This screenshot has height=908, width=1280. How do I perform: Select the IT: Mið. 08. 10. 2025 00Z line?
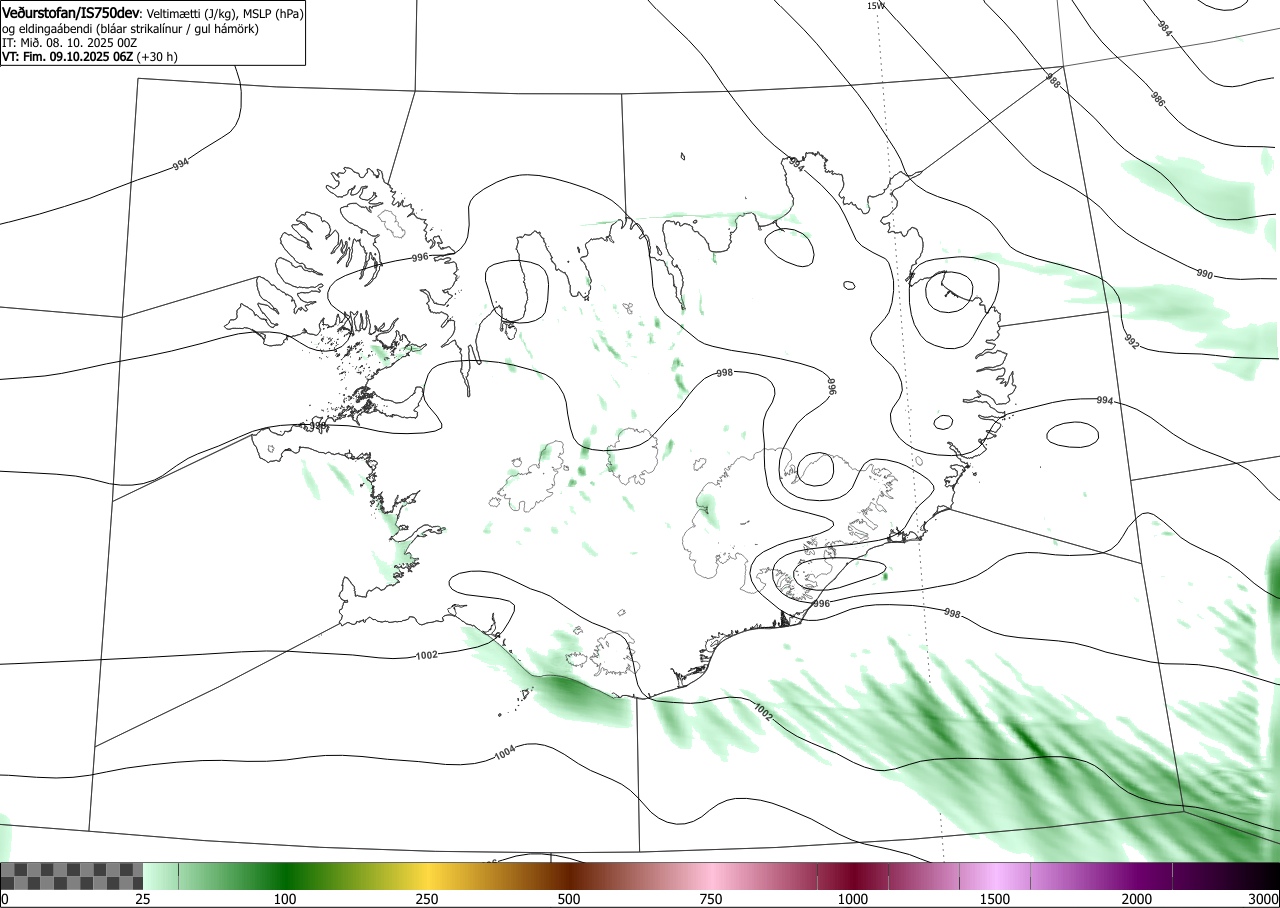(x=70, y=43)
